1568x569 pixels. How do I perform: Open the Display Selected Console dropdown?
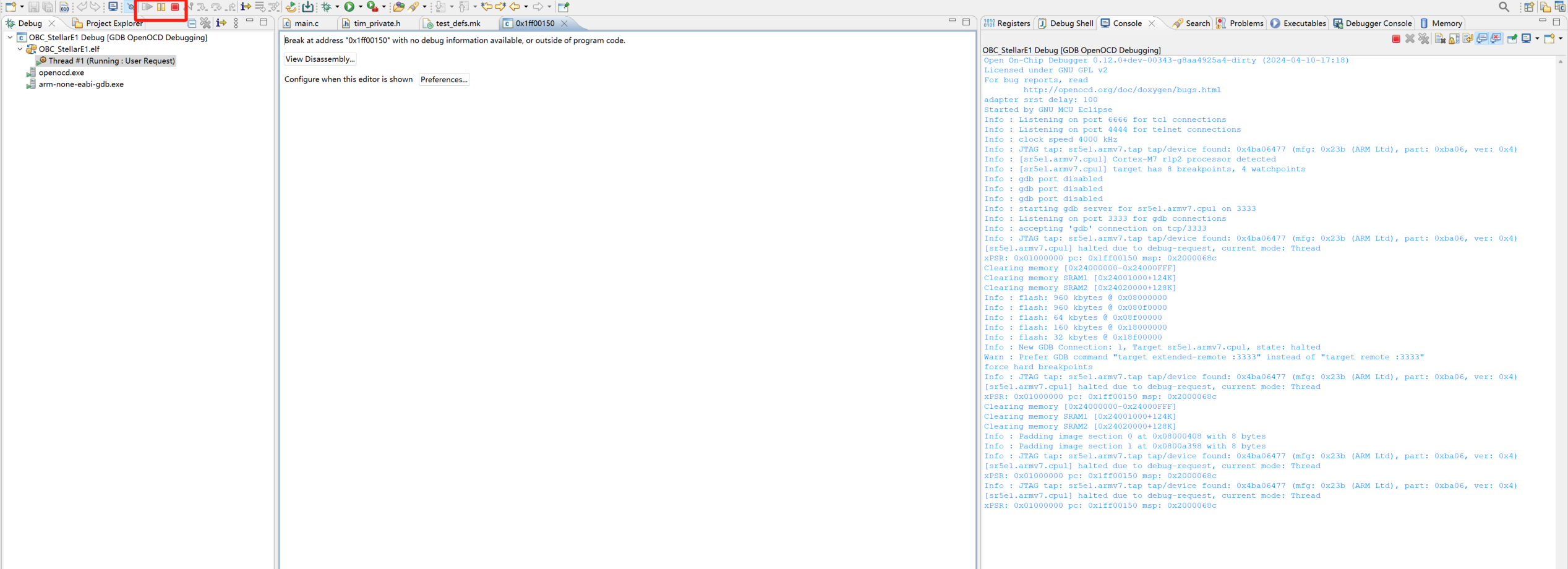point(1536,38)
